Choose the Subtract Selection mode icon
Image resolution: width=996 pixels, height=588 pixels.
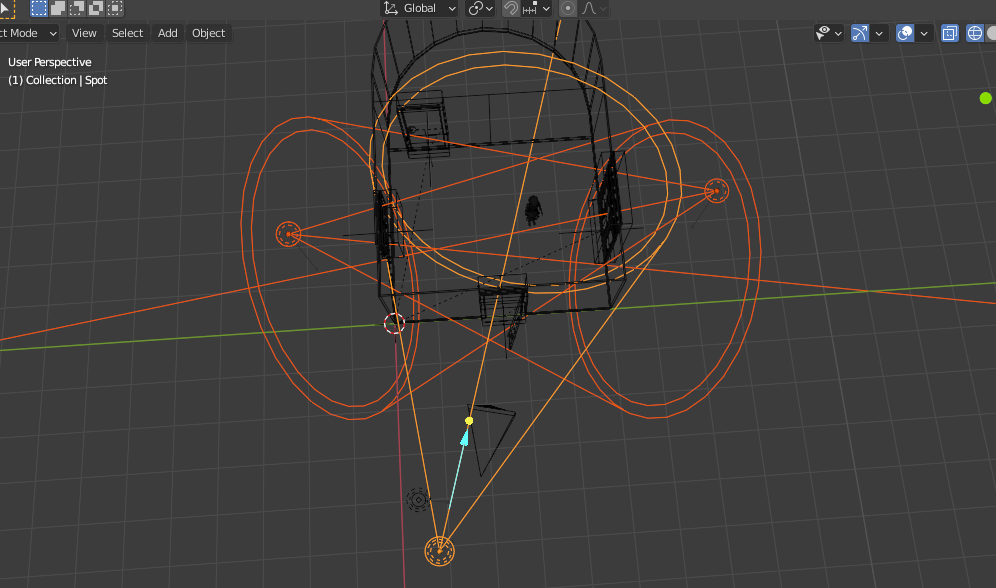click(77, 8)
